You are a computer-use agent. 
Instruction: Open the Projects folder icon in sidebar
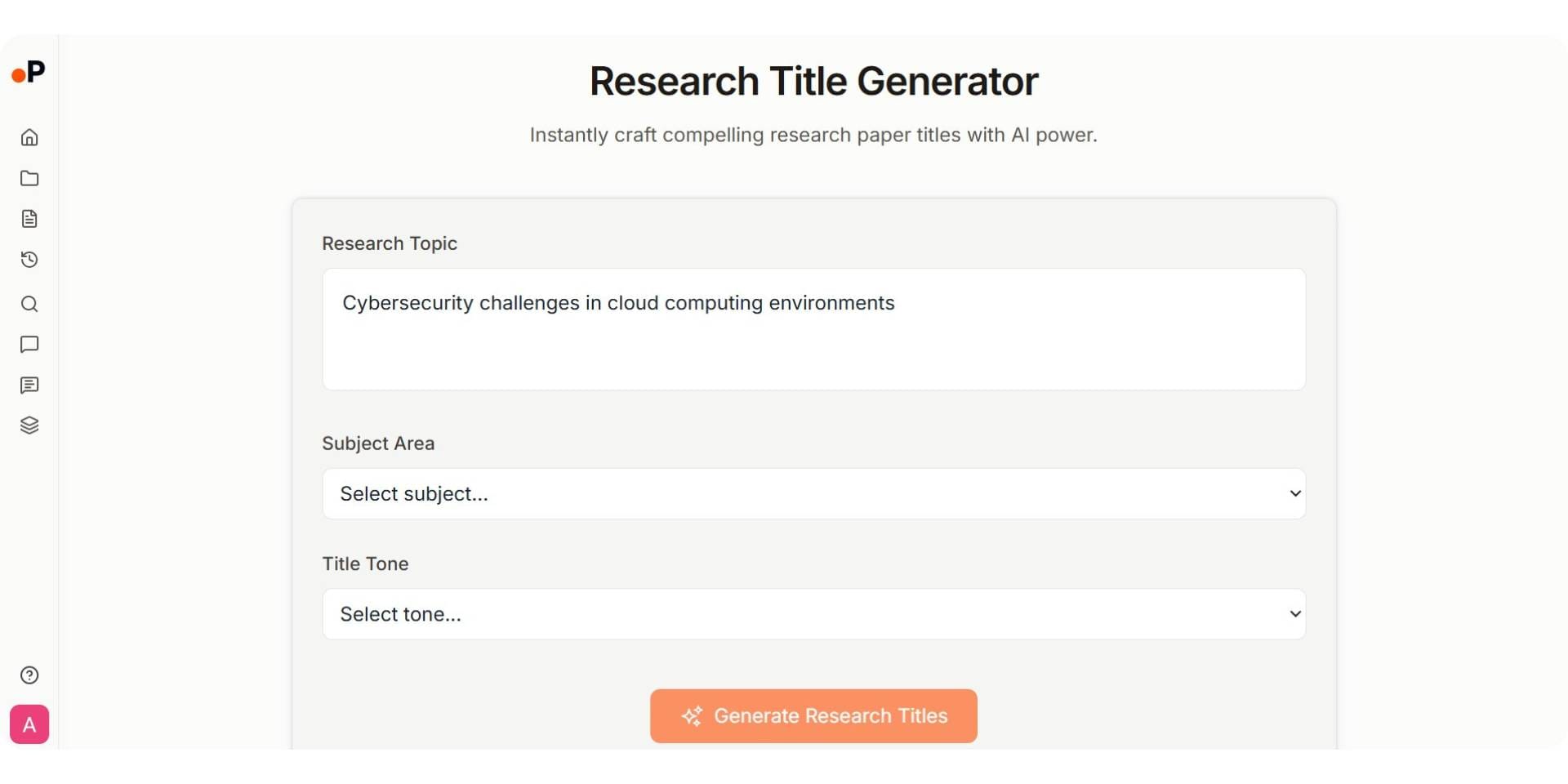(x=29, y=178)
